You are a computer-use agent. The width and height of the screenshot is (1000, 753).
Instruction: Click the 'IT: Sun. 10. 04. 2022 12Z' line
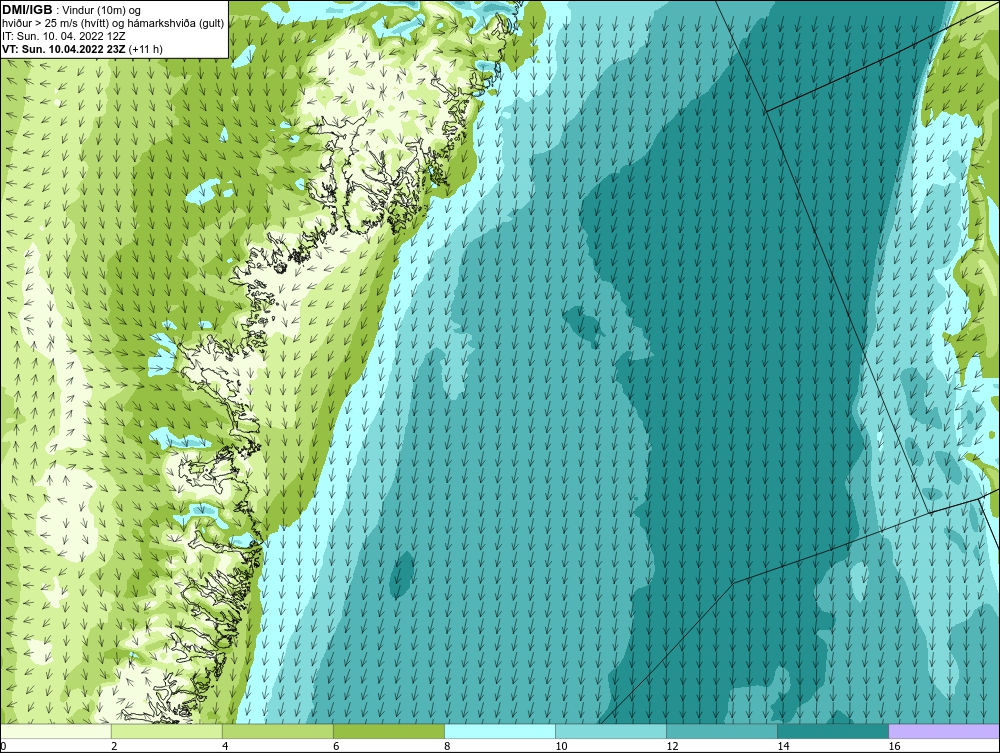click(63, 36)
